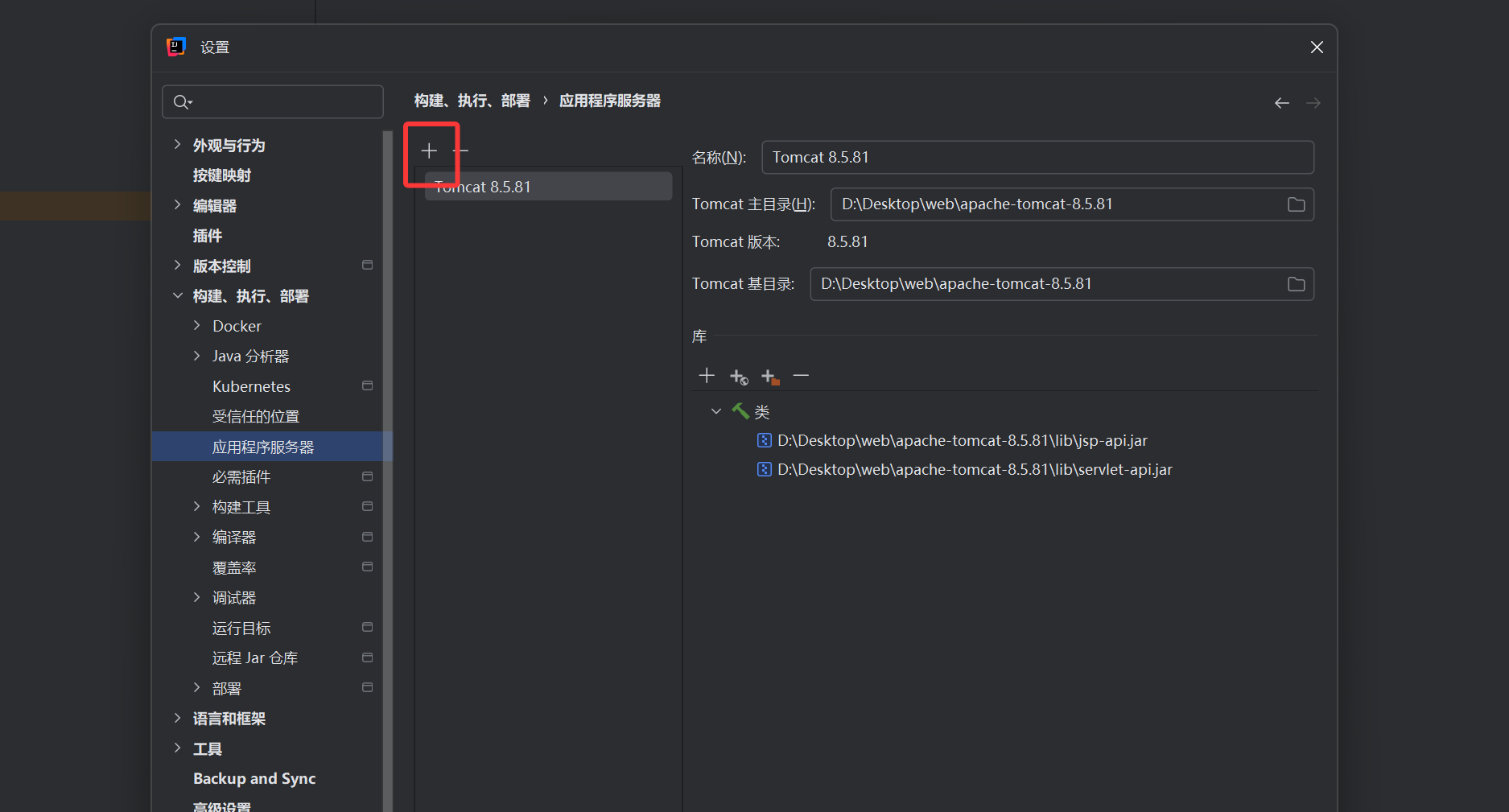1509x812 pixels.
Task: Click the remove library minus icon
Action: pos(801,376)
